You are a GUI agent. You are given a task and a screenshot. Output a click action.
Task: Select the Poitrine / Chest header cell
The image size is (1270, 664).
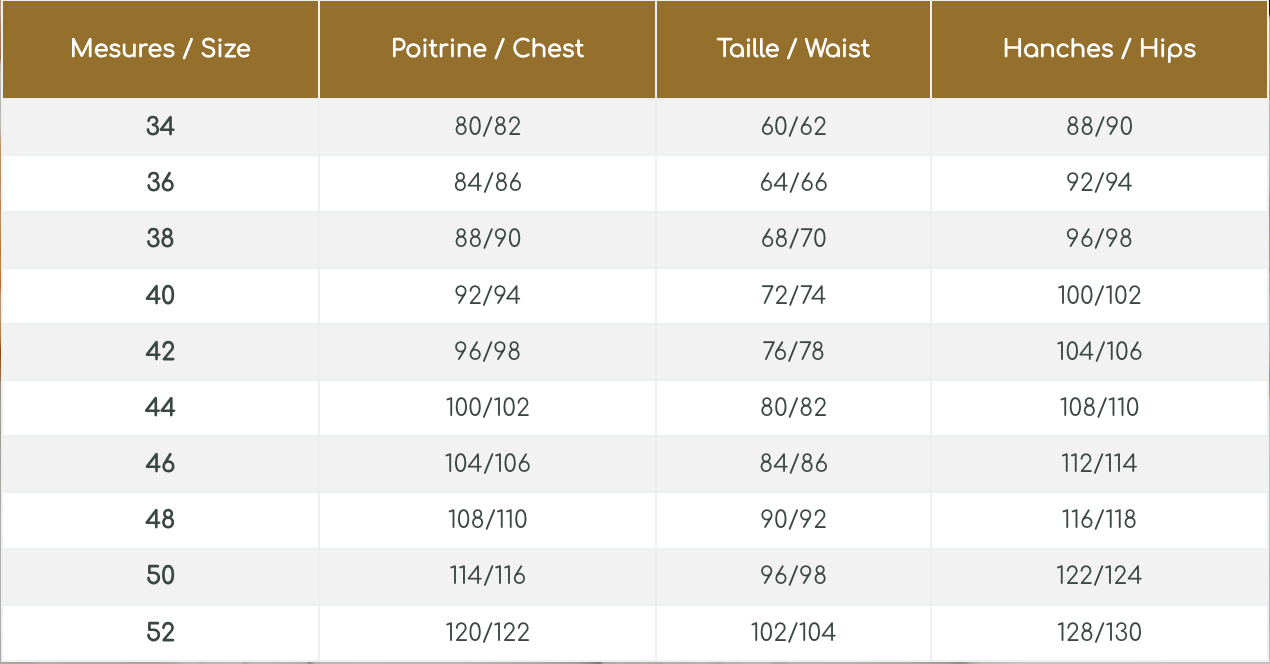pos(487,48)
